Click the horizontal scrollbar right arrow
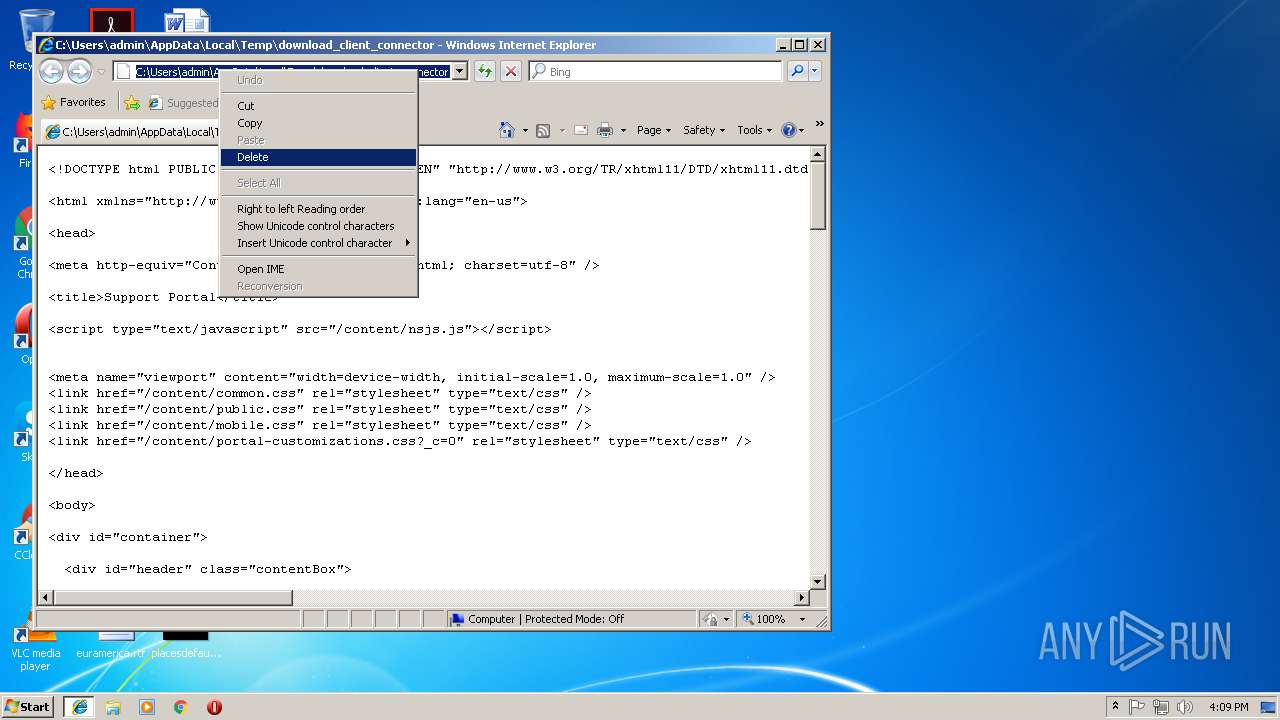The height and width of the screenshot is (720, 1280). [x=801, y=598]
